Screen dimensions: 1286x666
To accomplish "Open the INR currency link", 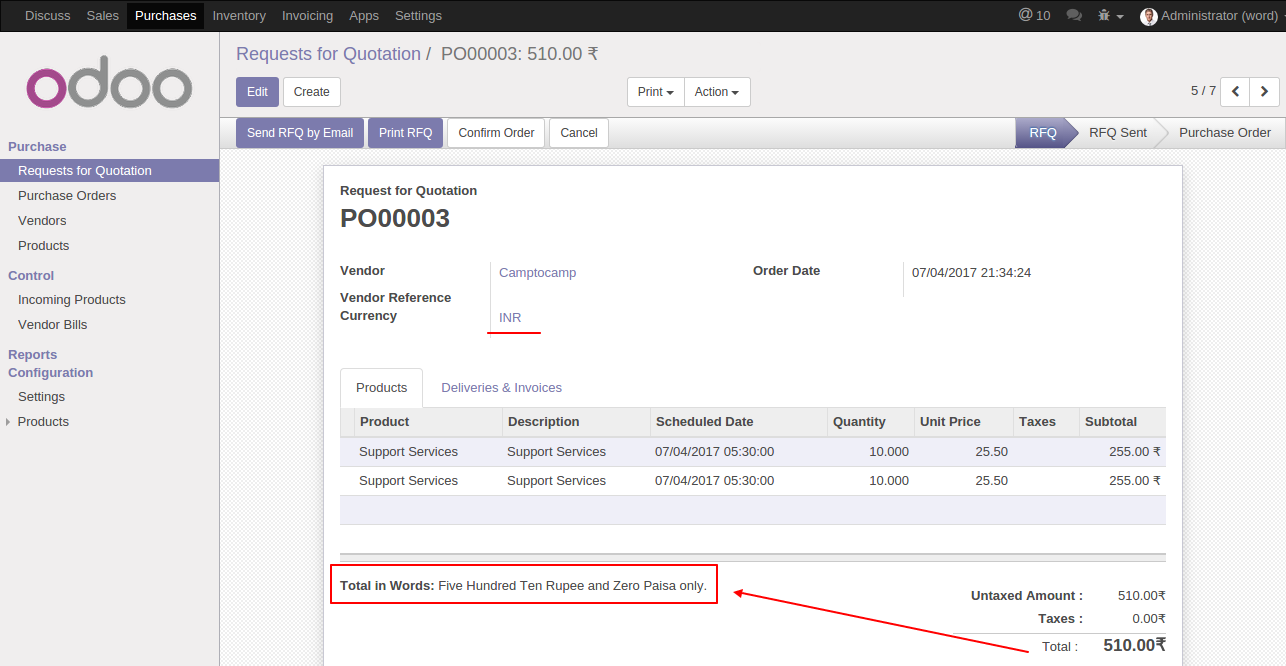I will click(x=510, y=318).
